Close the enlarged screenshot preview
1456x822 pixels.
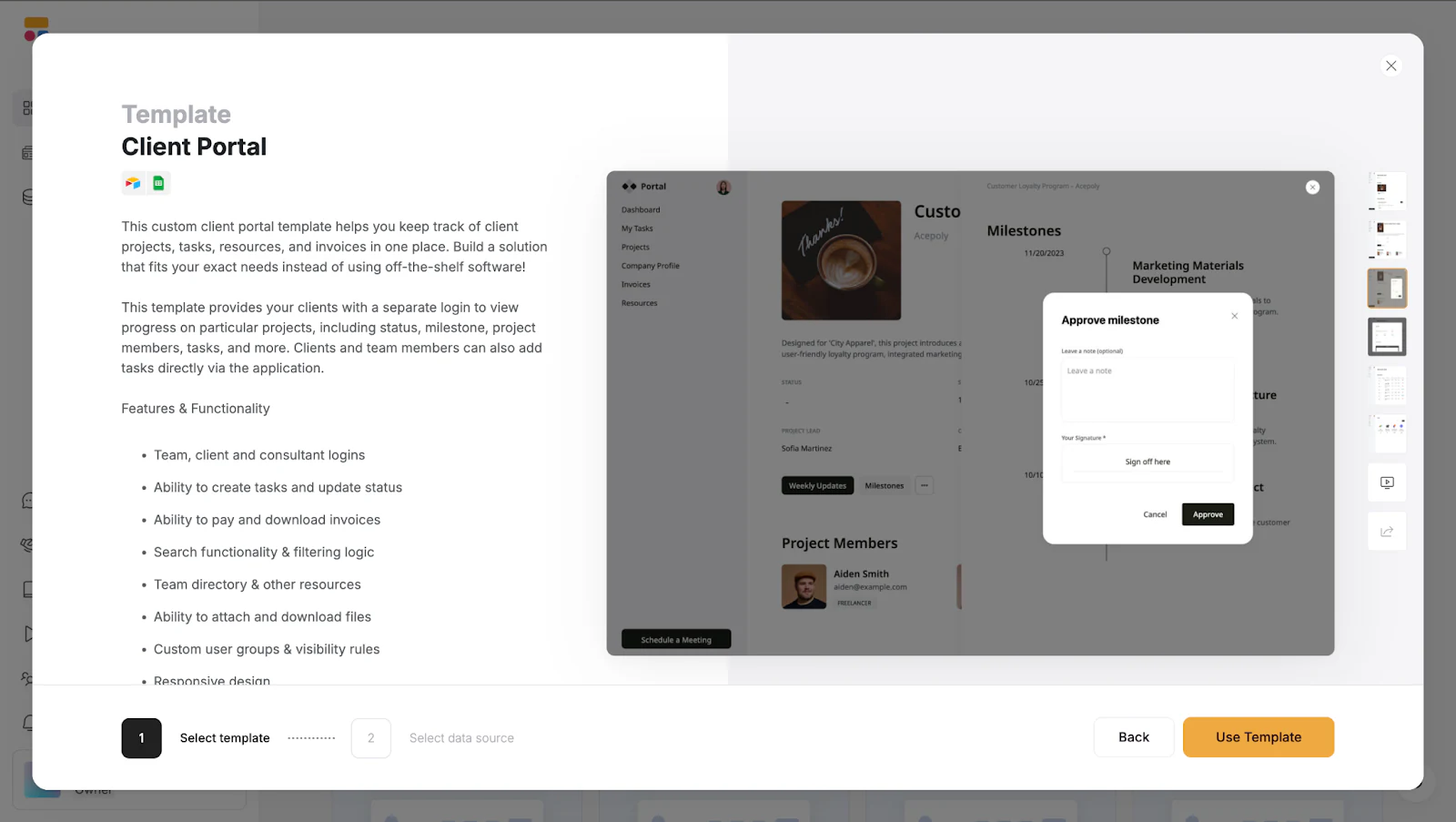click(x=1312, y=187)
